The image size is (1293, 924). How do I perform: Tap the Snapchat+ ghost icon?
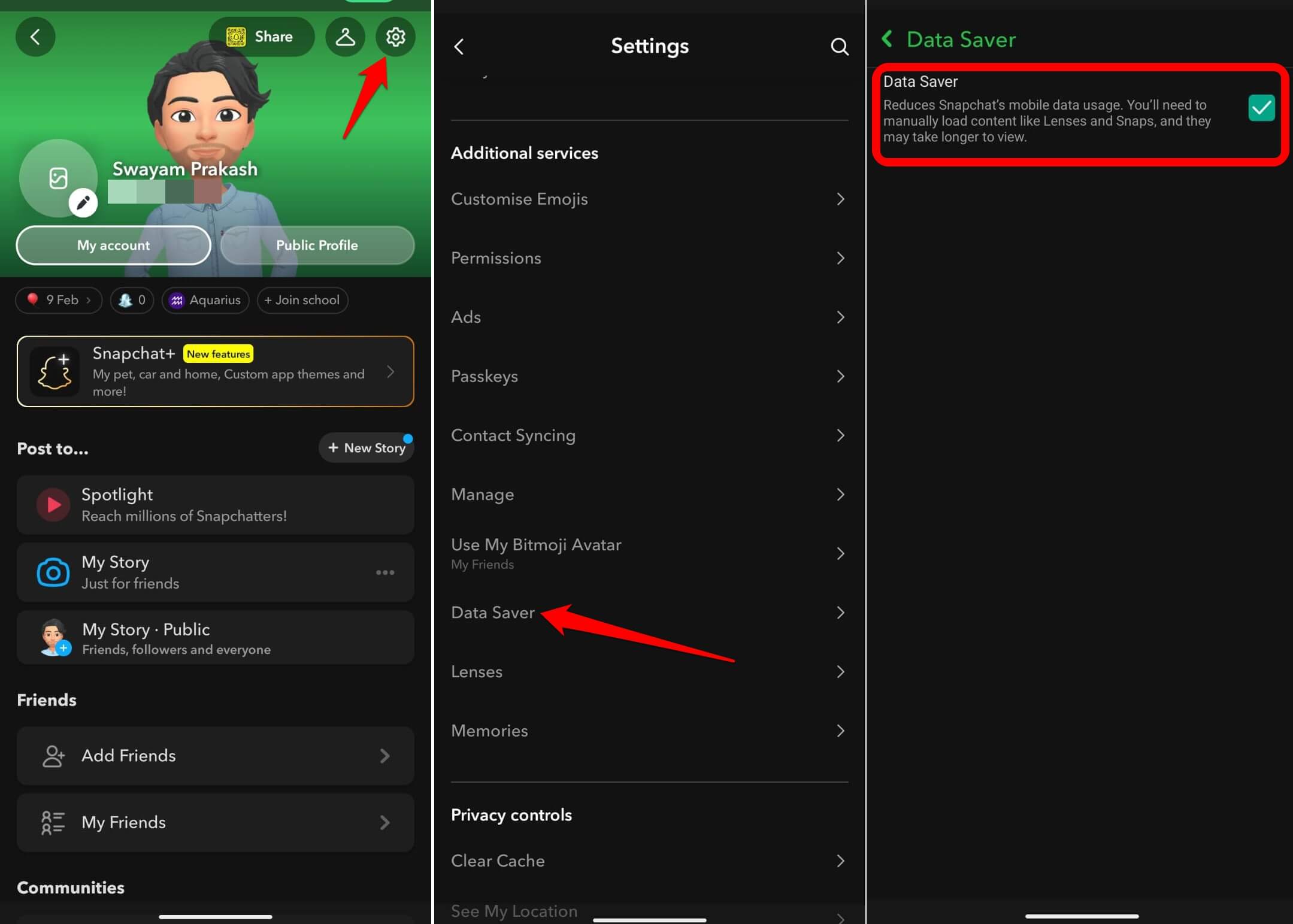[x=54, y=371]
